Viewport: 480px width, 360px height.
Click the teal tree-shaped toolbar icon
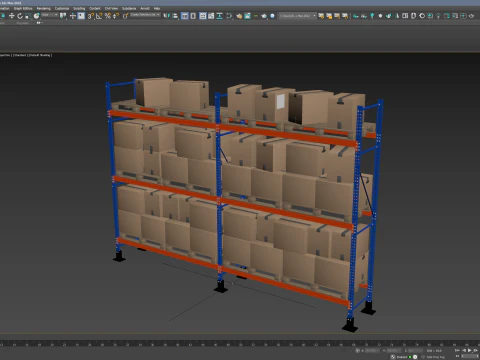[x=372, y=16]
